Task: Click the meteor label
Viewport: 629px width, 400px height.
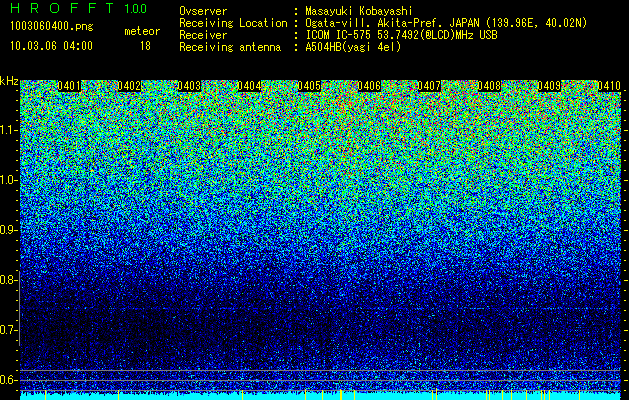Action: click(x=142, y=31)
